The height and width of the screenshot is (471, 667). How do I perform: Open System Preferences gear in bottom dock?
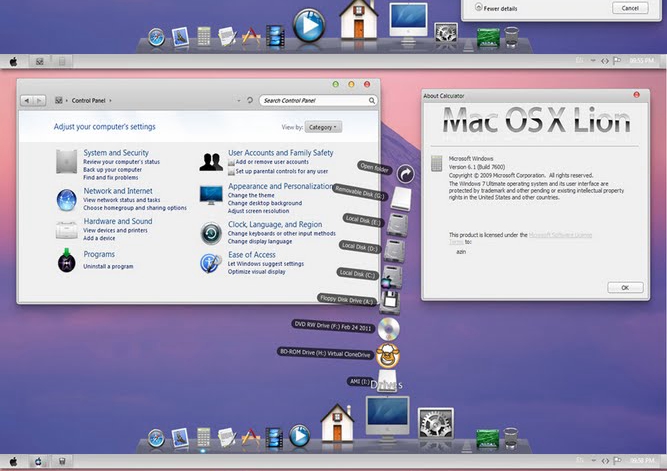point(436,423)
